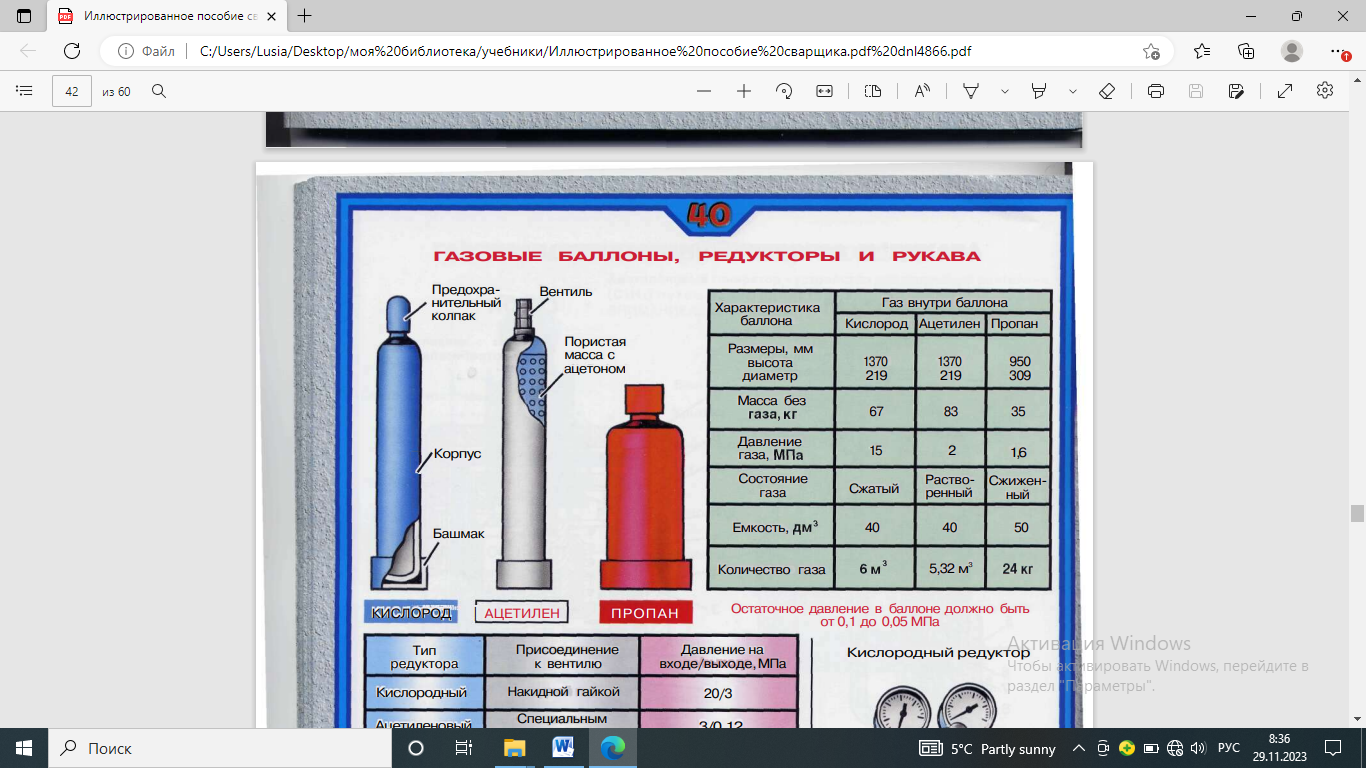Expand the Draw tool options dropdown
The width and height of the screenshot is (1366, 768).
(x=1004, y=91)
